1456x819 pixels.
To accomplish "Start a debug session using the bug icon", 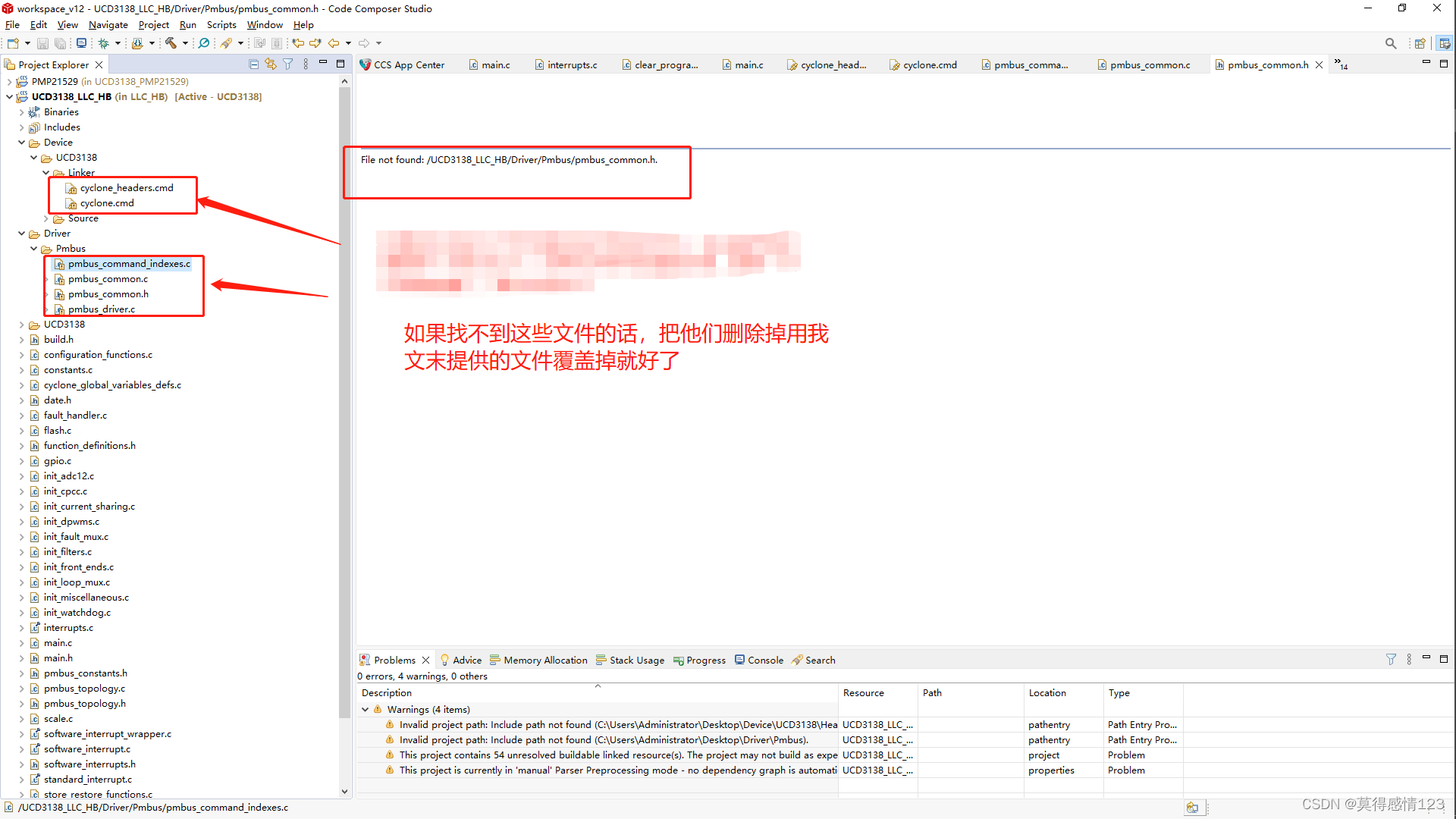I will pos(104,43).
